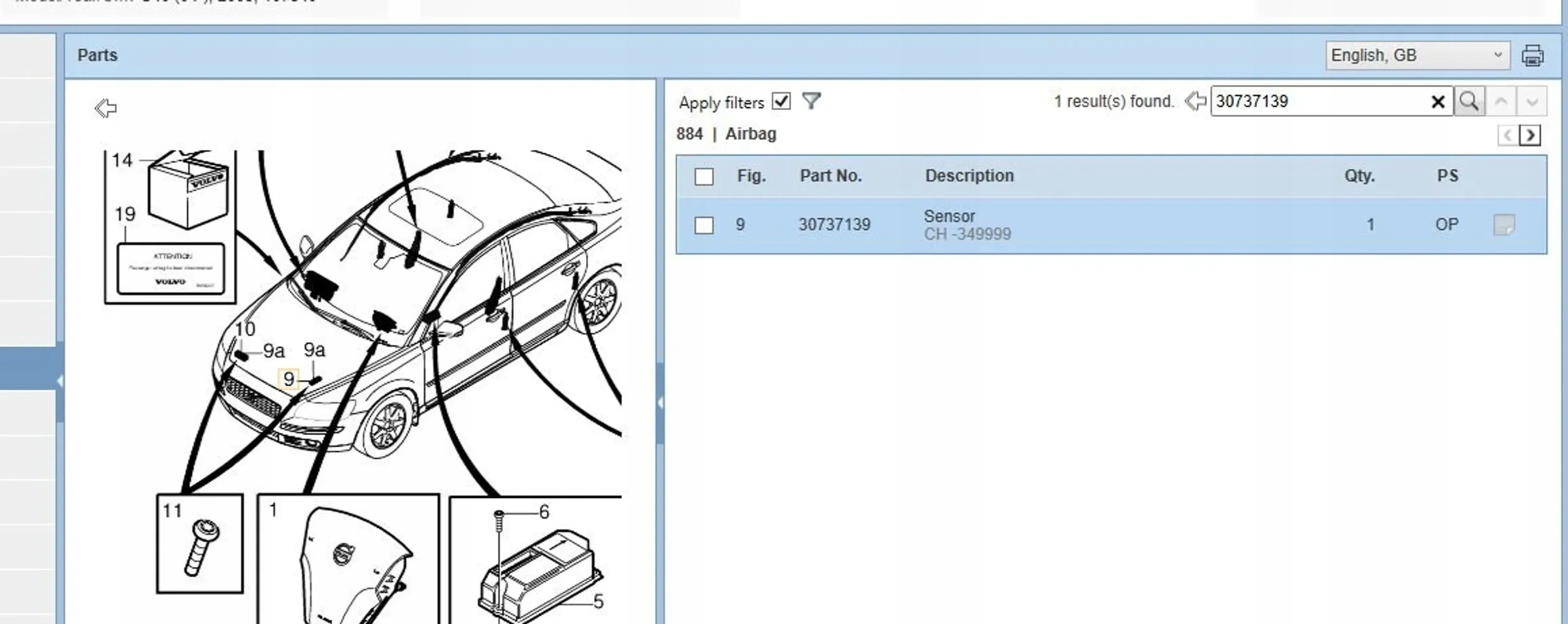Open the filter funnel settings
Image resolution: width=1568 pixels, height=624 pixels.
(811, 101)
